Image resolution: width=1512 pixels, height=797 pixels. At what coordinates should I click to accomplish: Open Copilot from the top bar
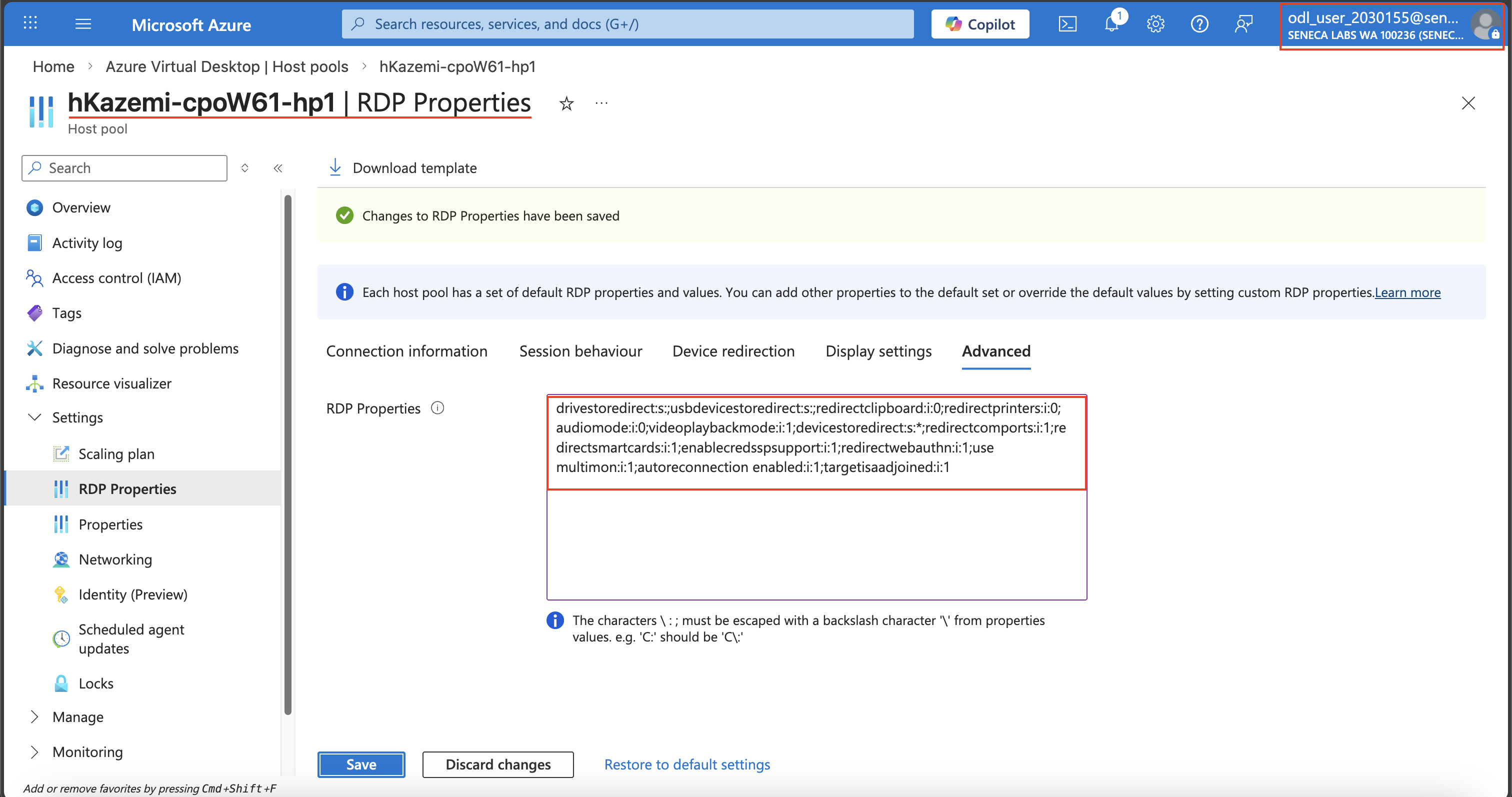pos(979,24)
